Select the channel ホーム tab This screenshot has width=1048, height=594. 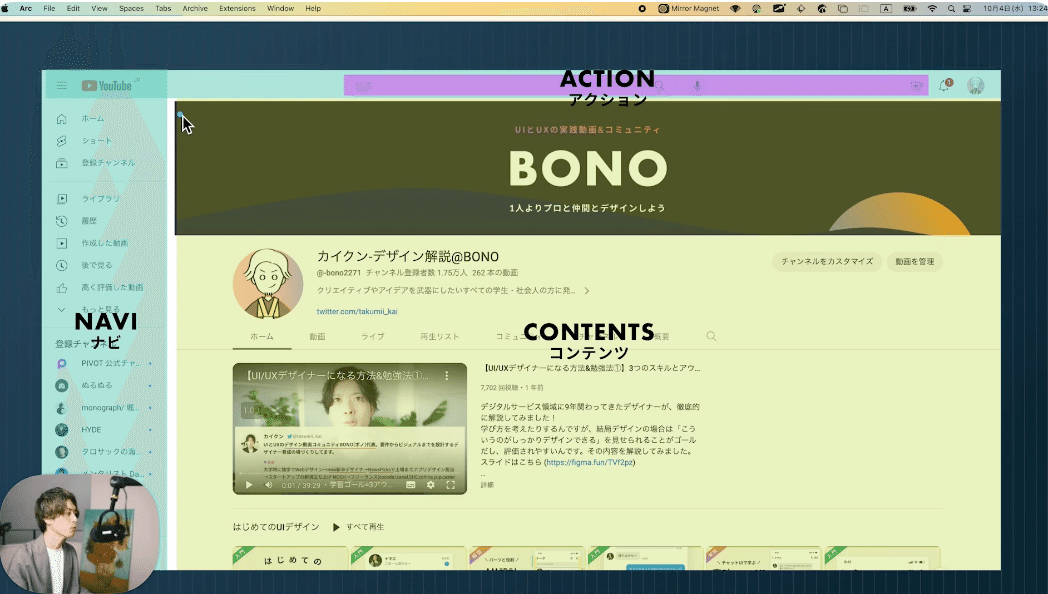click(x=262, y=337)
